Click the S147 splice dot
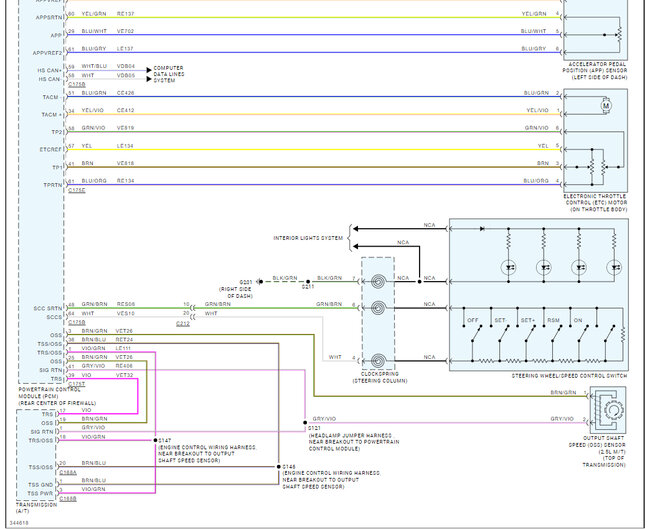The width and height of the screenshot is (650, 529). [x=155, y=438]
